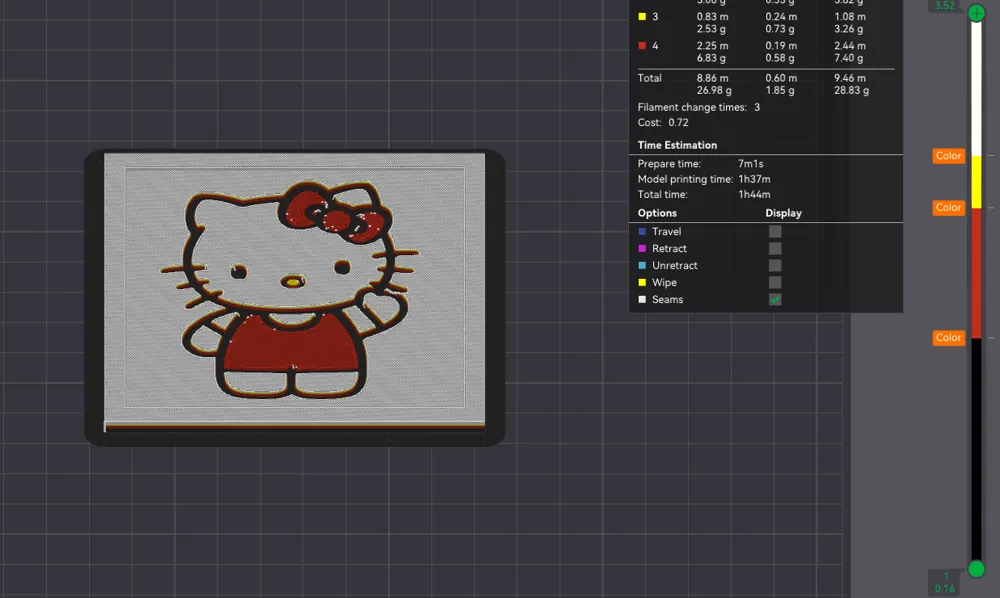Click the Seams option label
Viewport: 1000px width, 598px height.
(667, 300)
